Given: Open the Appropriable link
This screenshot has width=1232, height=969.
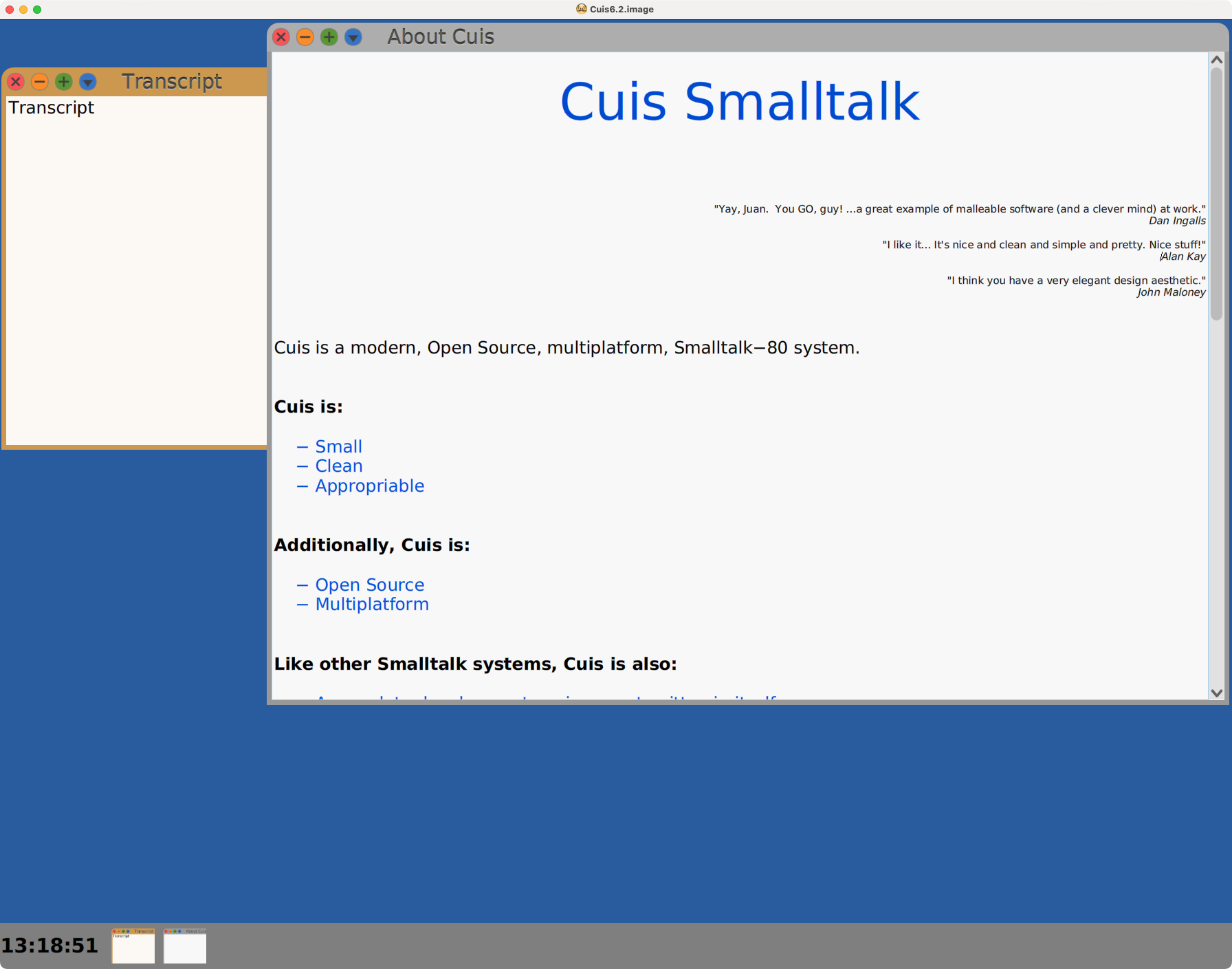Looking at the screenshot, I should [368, 486].
